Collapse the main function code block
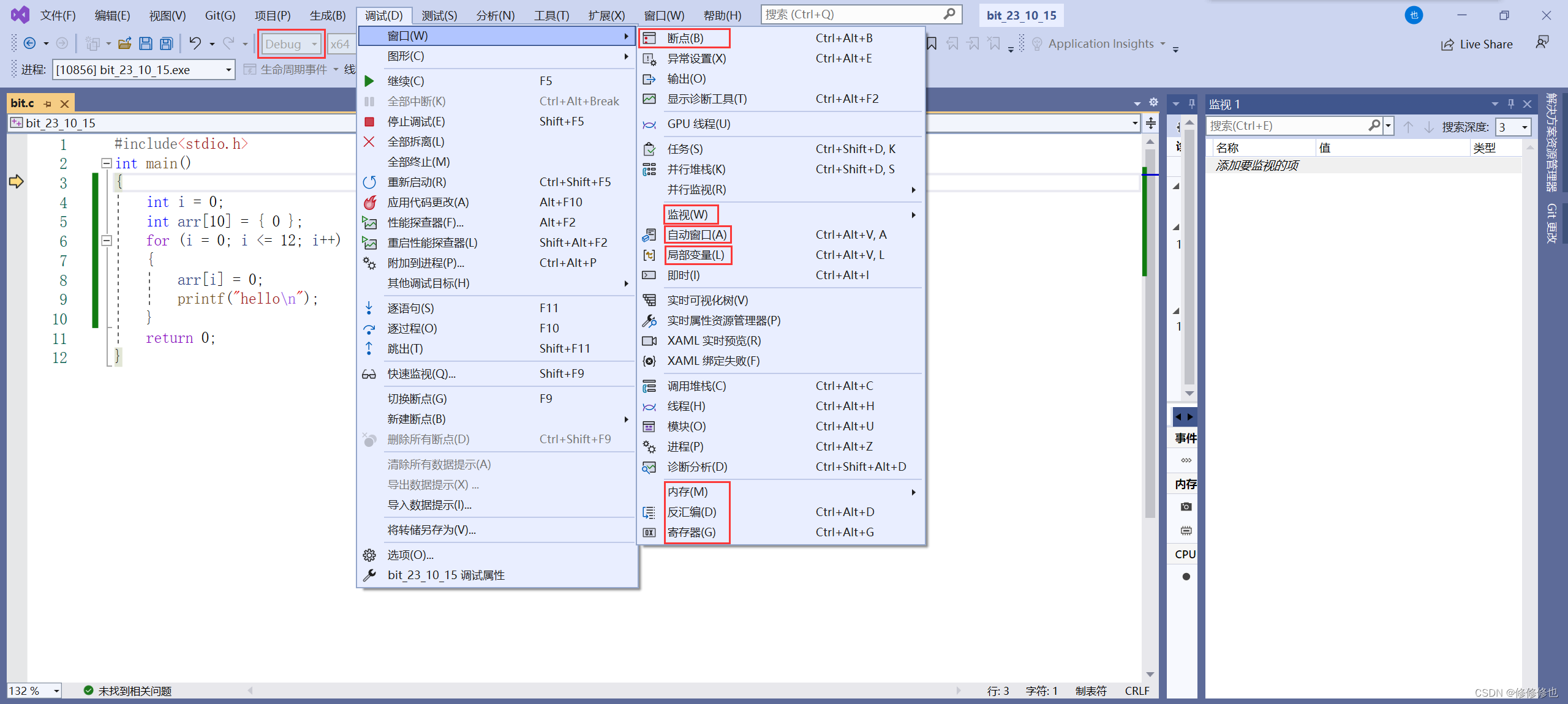Screen dimensions: 1568x704 [x=106, y=163]
